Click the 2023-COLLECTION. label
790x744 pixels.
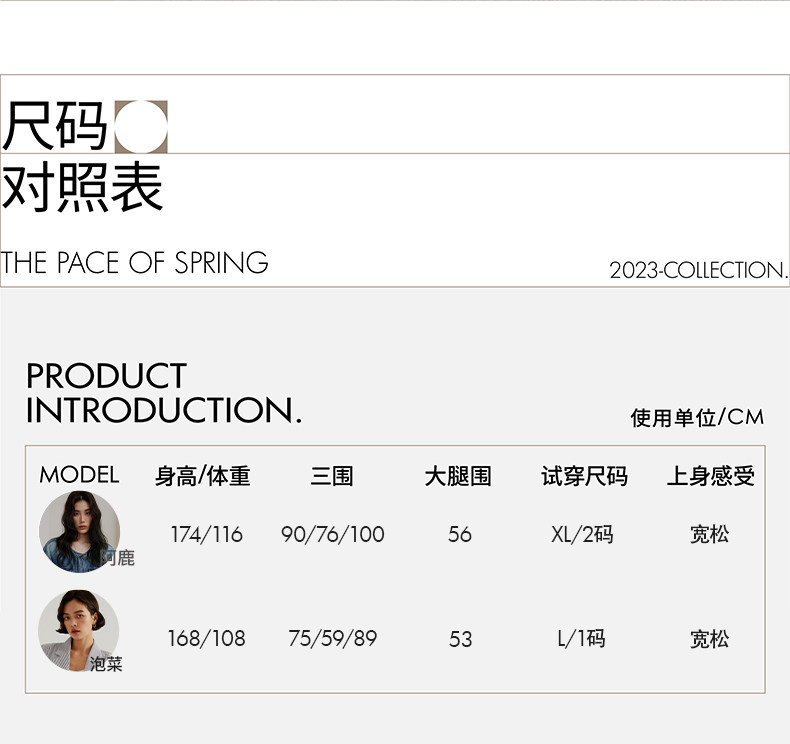pos(698,270)
